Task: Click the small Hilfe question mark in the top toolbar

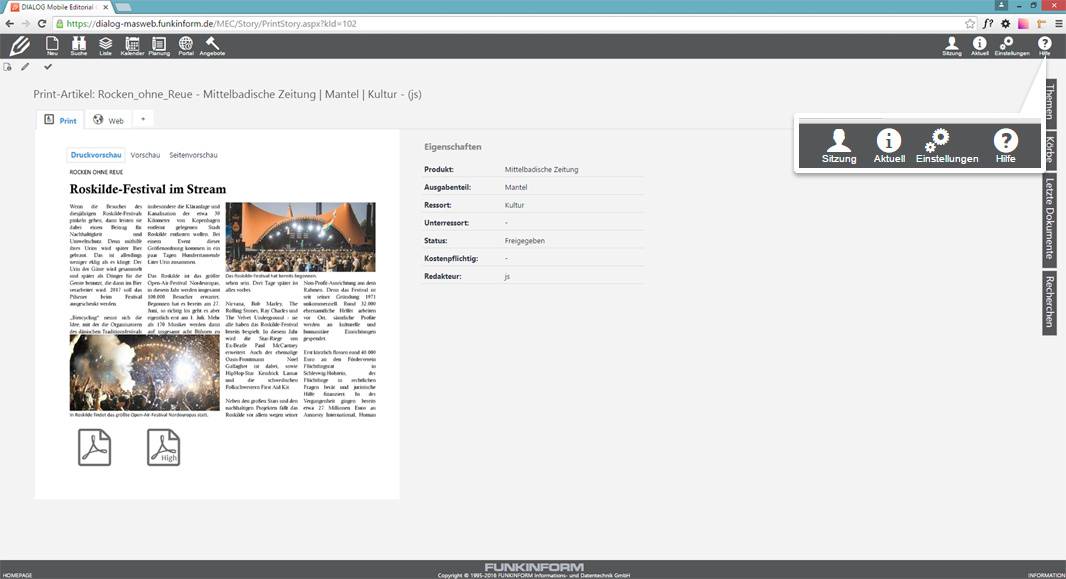Action: 1044,46
